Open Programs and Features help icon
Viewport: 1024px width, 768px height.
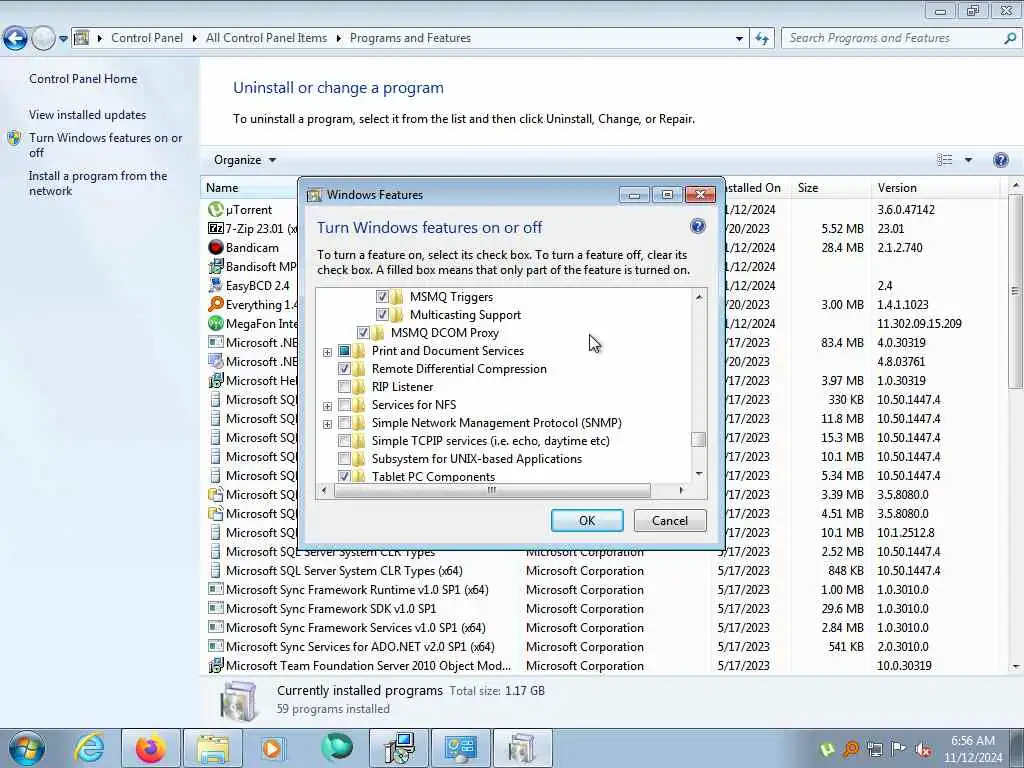point(1000,160)
